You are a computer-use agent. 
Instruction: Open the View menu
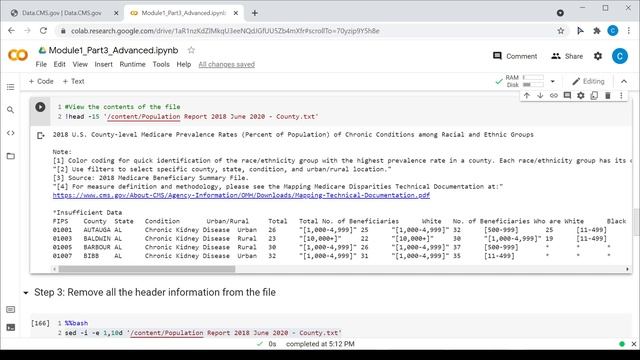80,64
